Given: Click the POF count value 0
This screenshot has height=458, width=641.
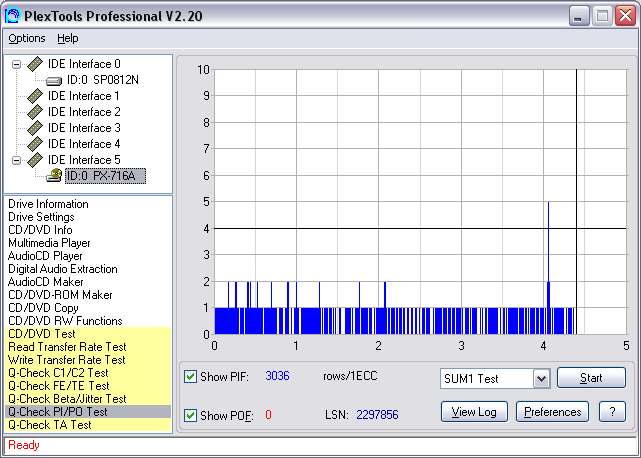Looking at the screenshot, I should [268, 415].
